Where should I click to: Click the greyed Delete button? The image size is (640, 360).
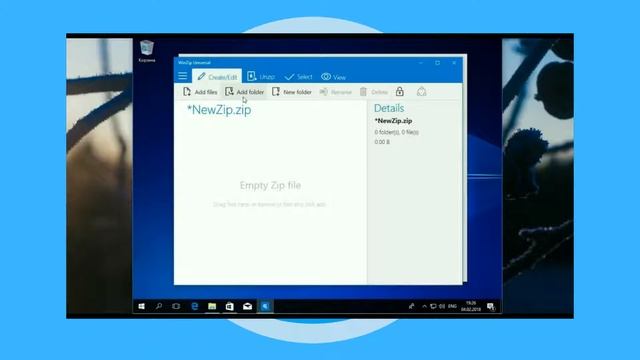coord(373,92)
